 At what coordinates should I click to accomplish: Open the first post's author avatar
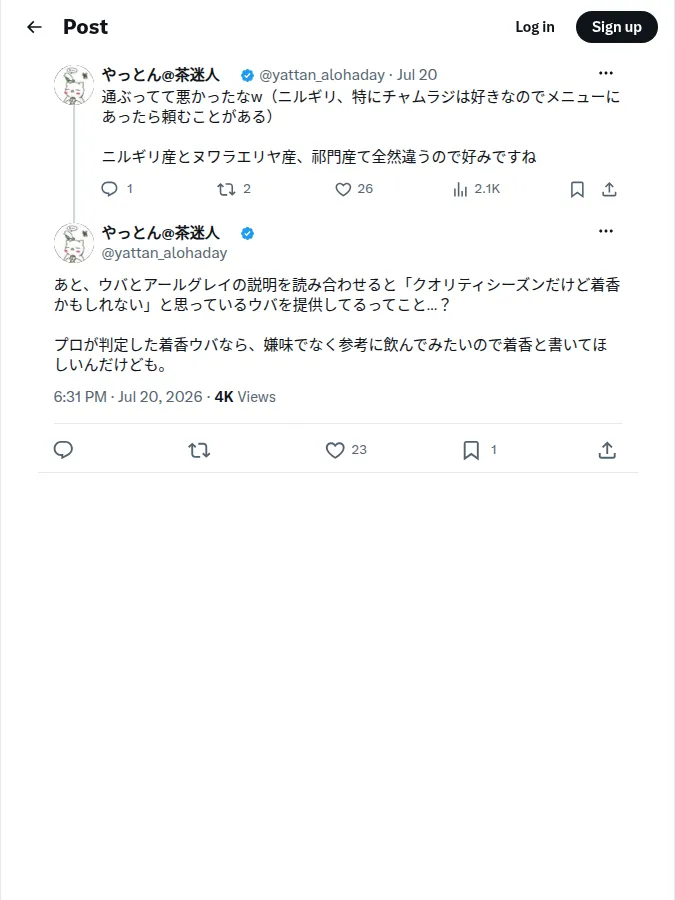click(73, 85)
